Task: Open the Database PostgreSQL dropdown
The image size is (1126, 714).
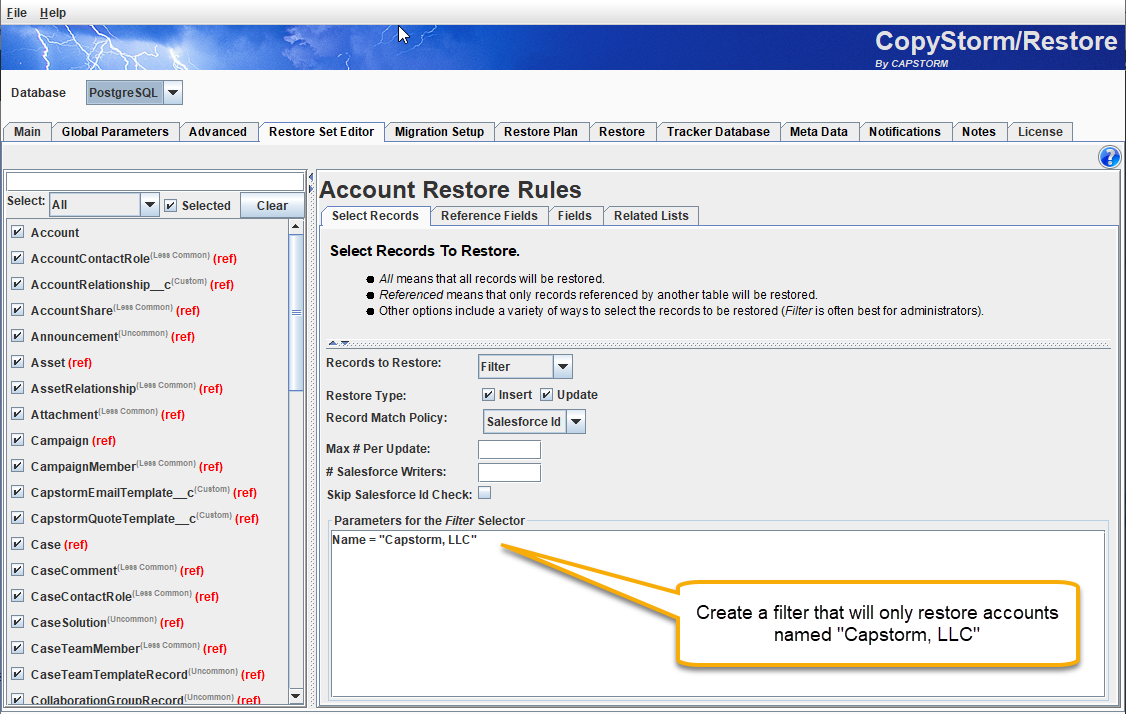Action: [x=134, y=93]
